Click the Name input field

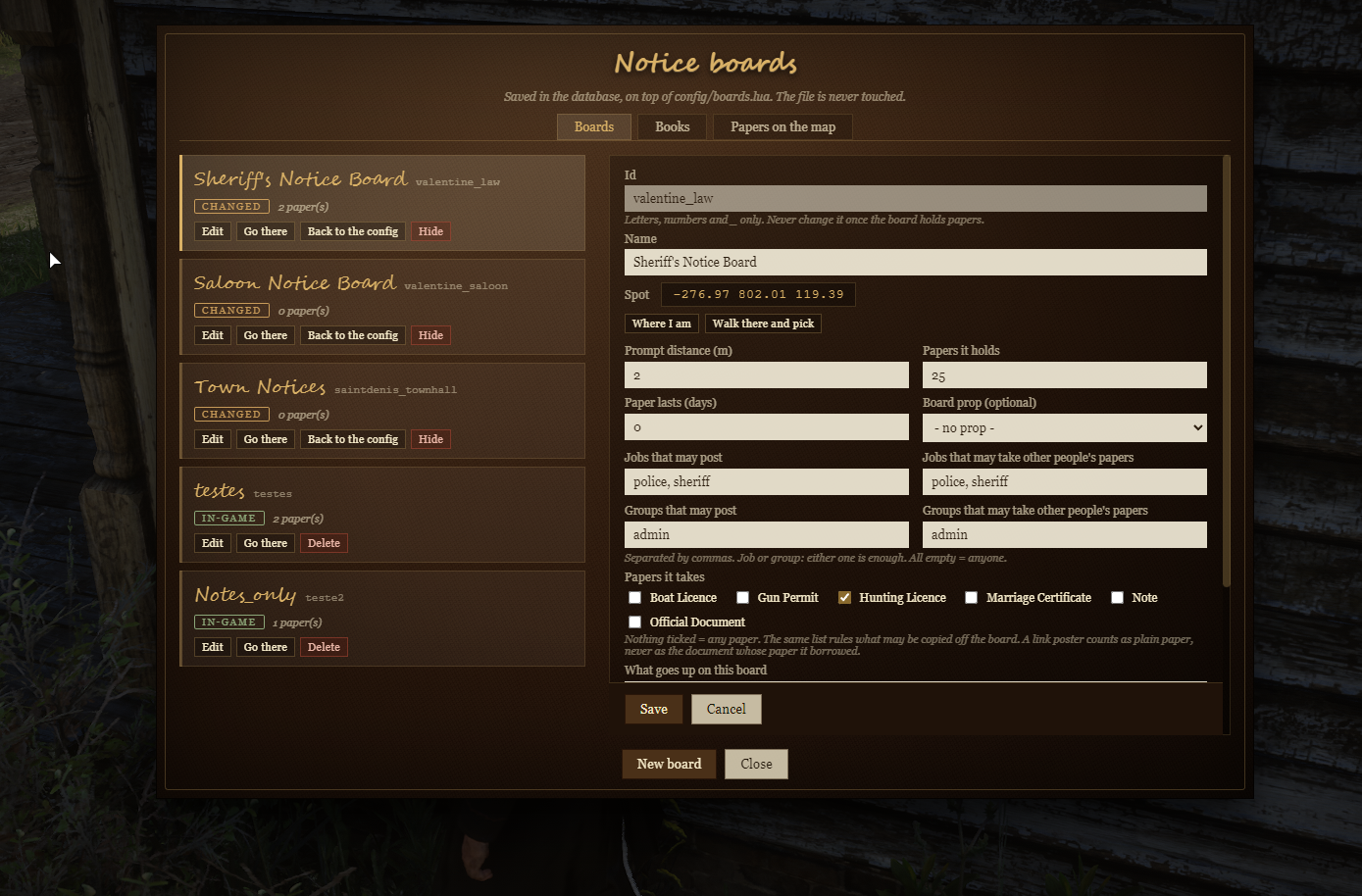click(x=916, y=262)
